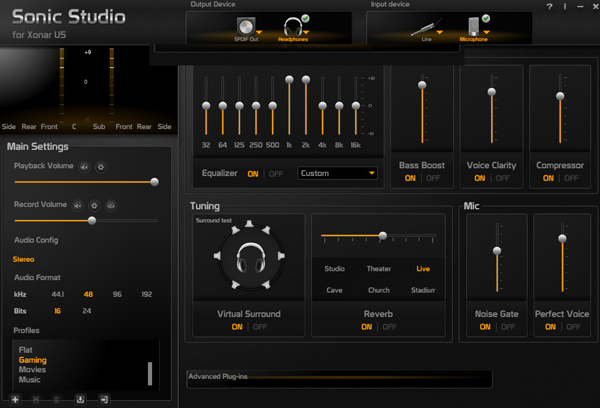Image resolution: width=600 pixels, height=408 pixels.
Task: Test the left surround speaker
Action: (x=217, y=256)
